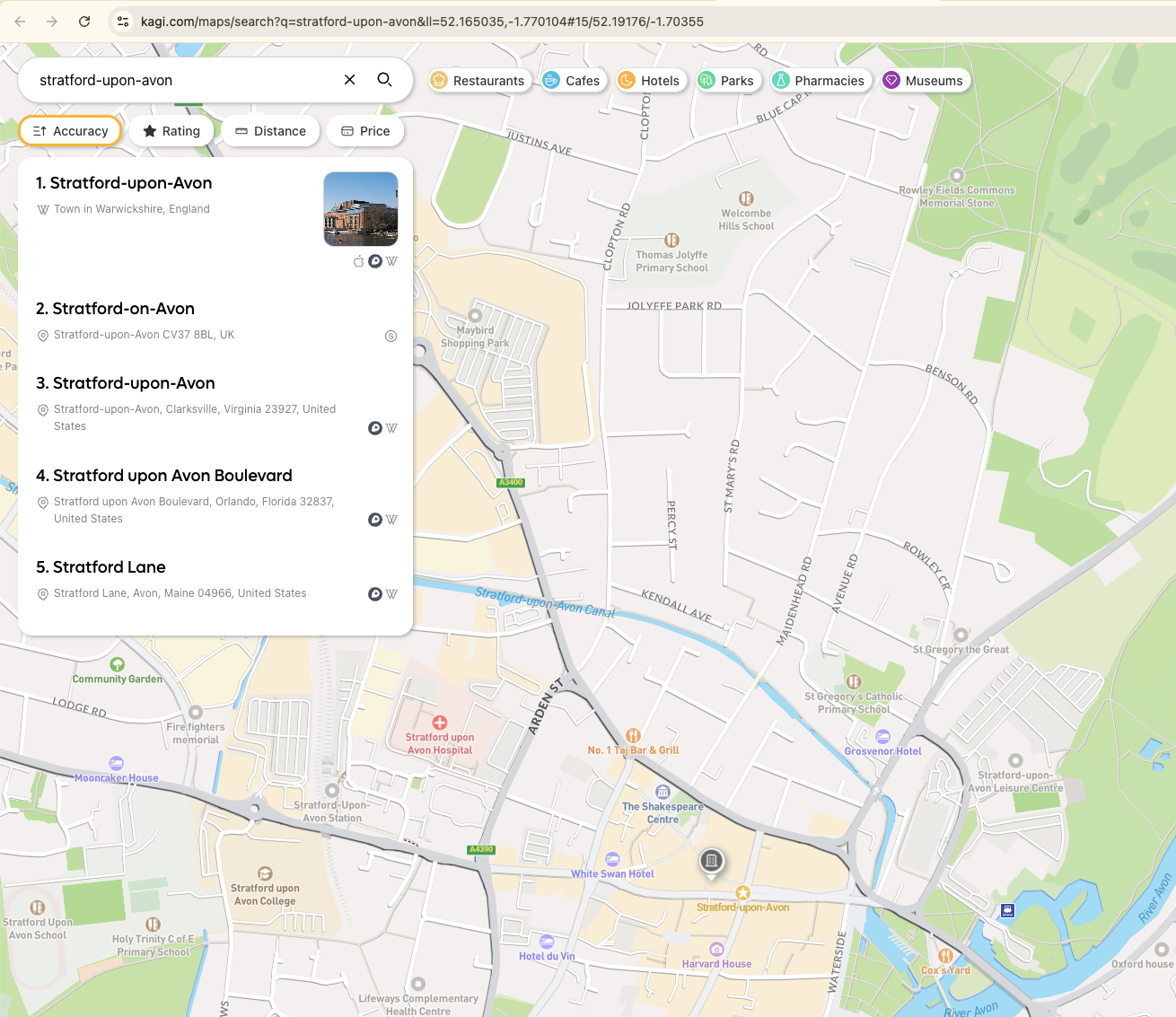
Task: Enable Price sorting
Action: point(365,131)
